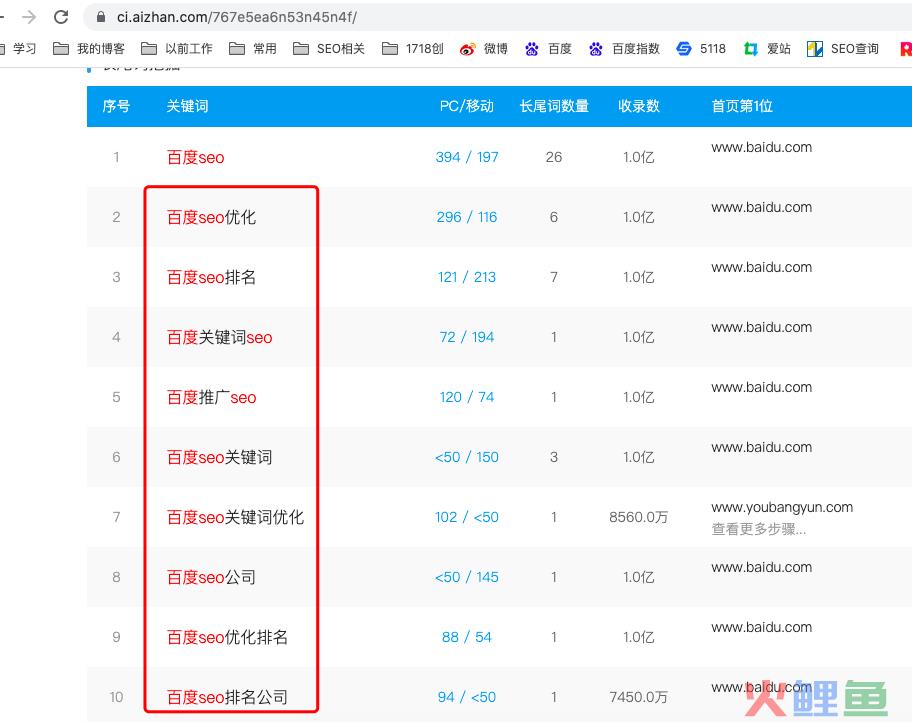The width and height of the screenshot is (912, 722).
Task: Open the 百度seo公司 keyword link
Action: [211, 577]
